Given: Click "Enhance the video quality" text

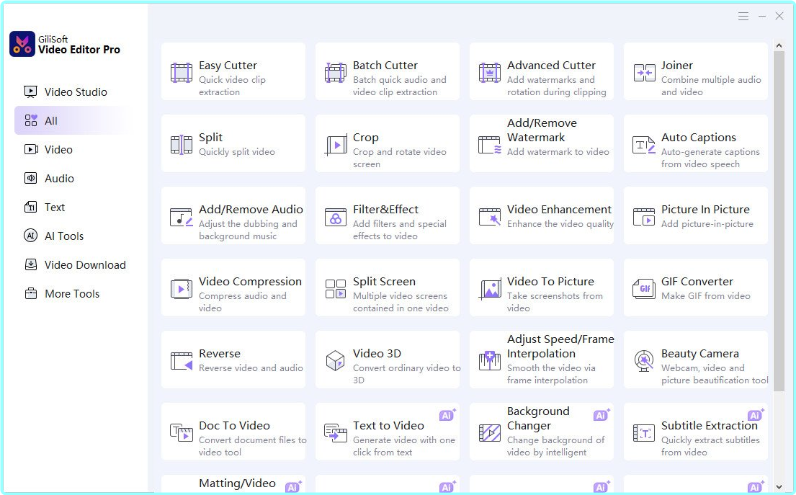Looking at the screenshot, I should 560,224.
